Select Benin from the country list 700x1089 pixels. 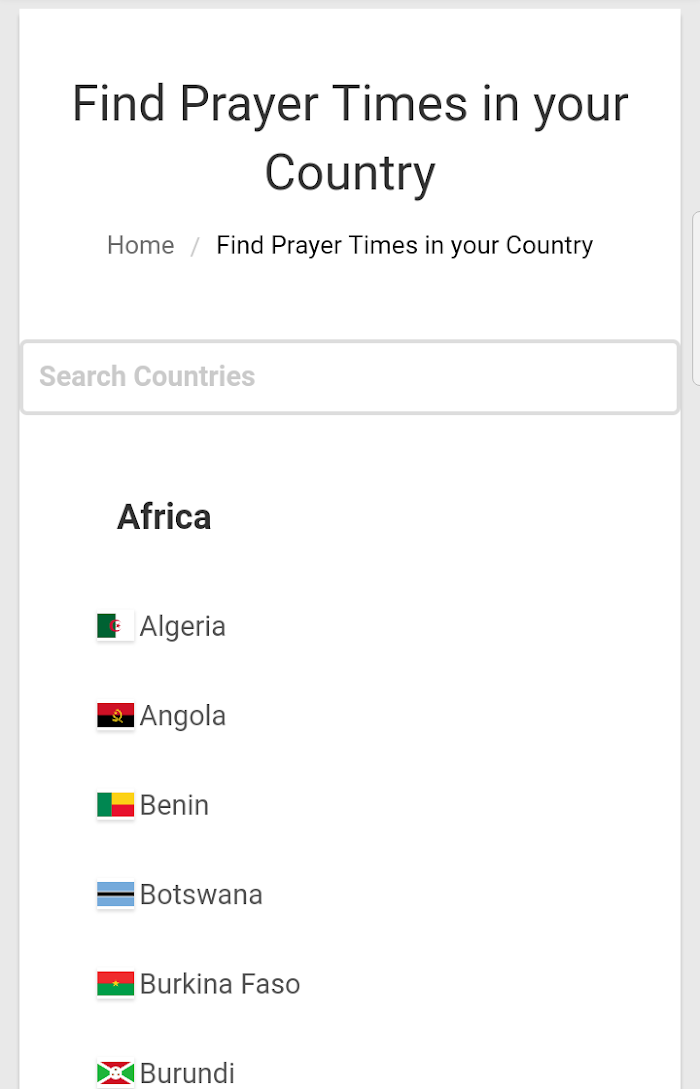click(x=174, y=806)
